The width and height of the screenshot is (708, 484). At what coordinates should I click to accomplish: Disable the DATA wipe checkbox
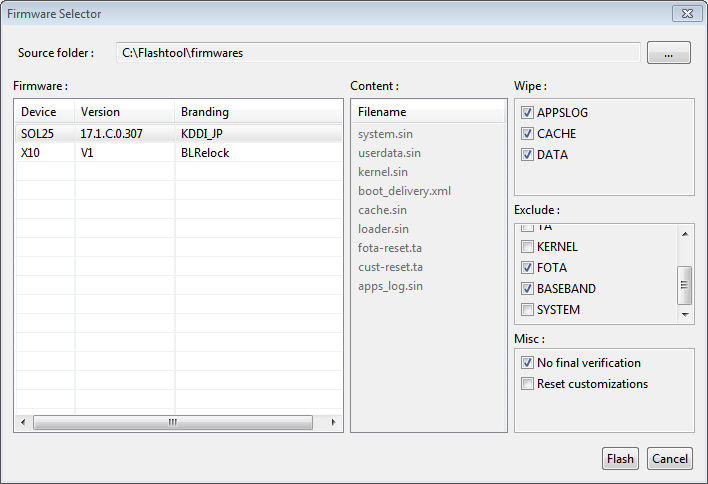[527, 155]
